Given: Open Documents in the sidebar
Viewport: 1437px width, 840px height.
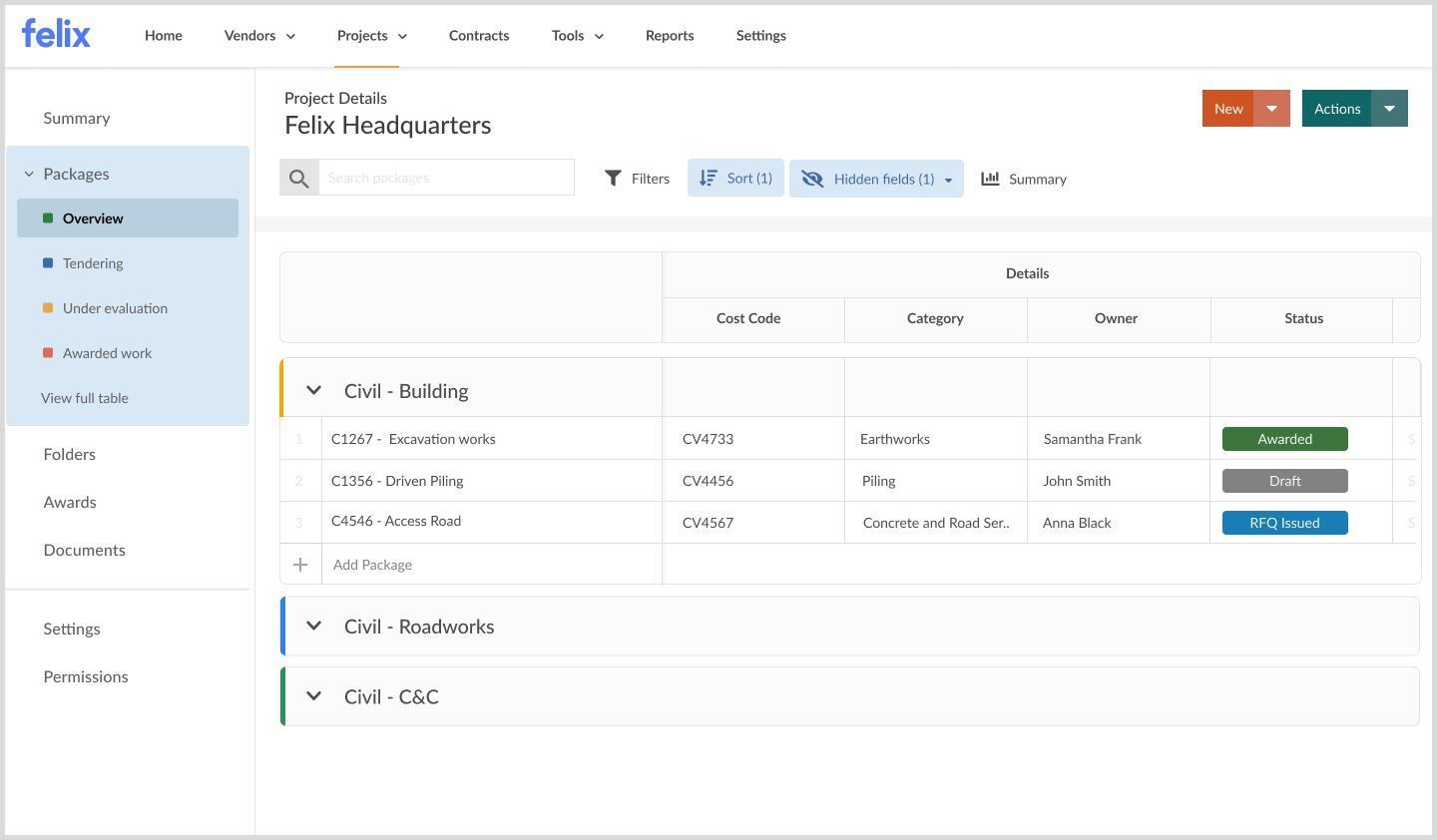Looking at the screenshot, I should (x=85, y=550).
